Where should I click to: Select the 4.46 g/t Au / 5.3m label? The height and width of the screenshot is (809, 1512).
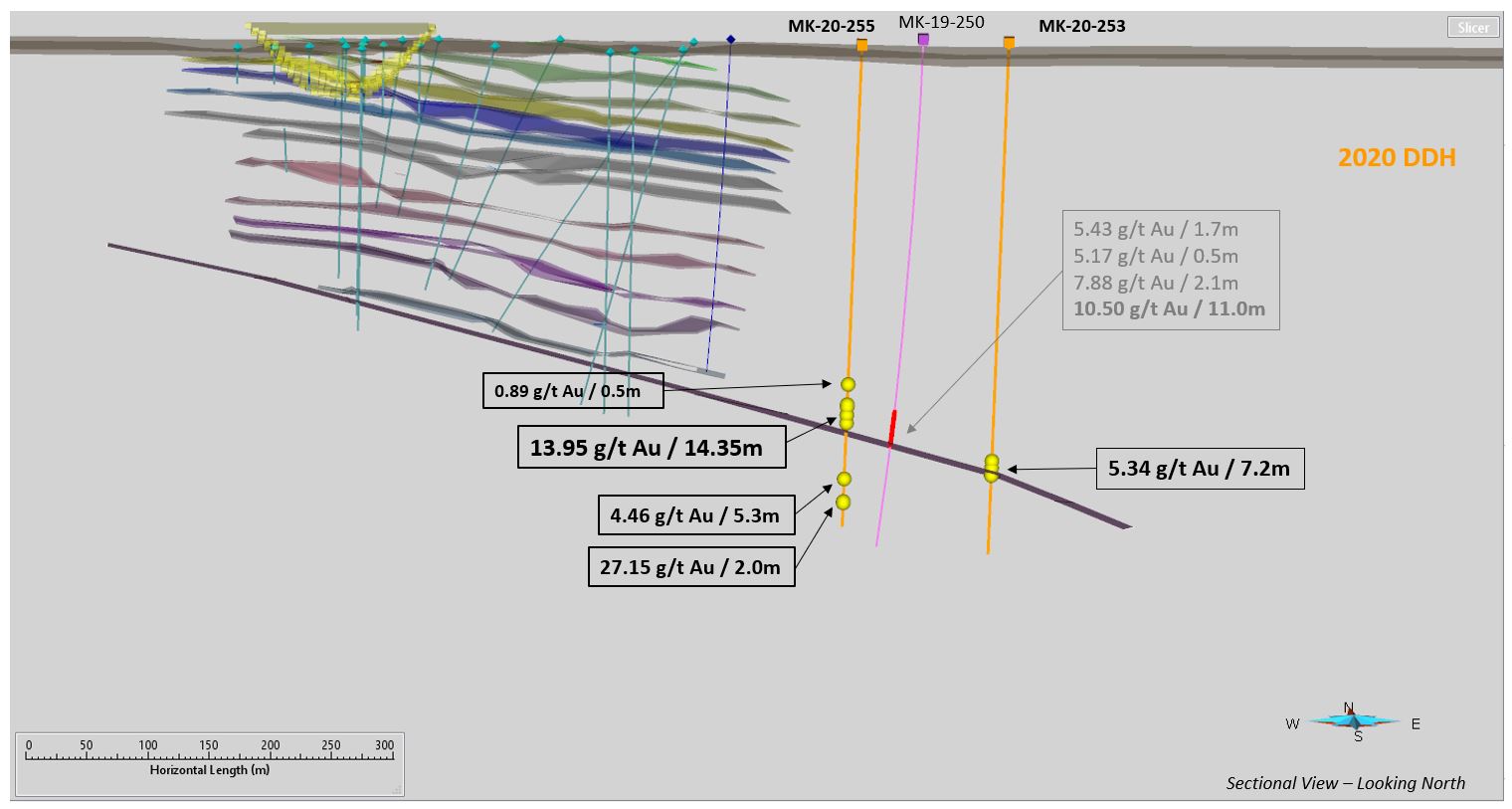pos(695,514)
